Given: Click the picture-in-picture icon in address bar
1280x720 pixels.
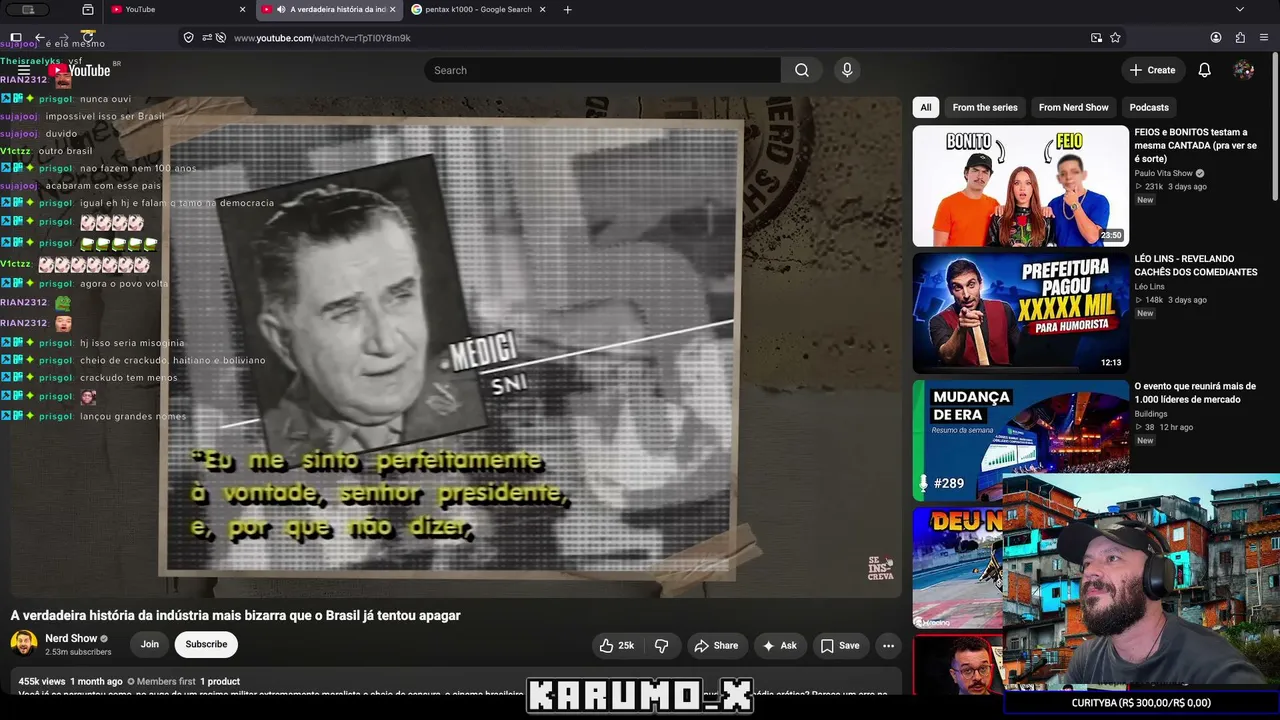Looking at the screenshot, I should (1096, 38).
